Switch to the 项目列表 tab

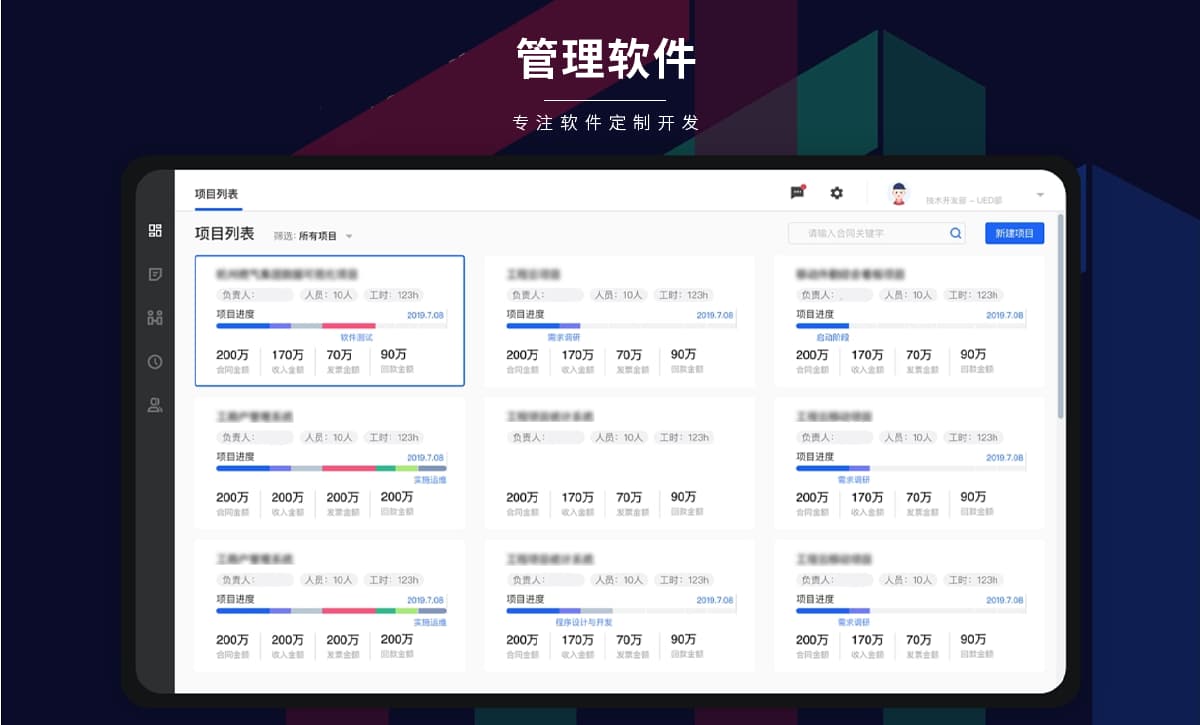216,192
